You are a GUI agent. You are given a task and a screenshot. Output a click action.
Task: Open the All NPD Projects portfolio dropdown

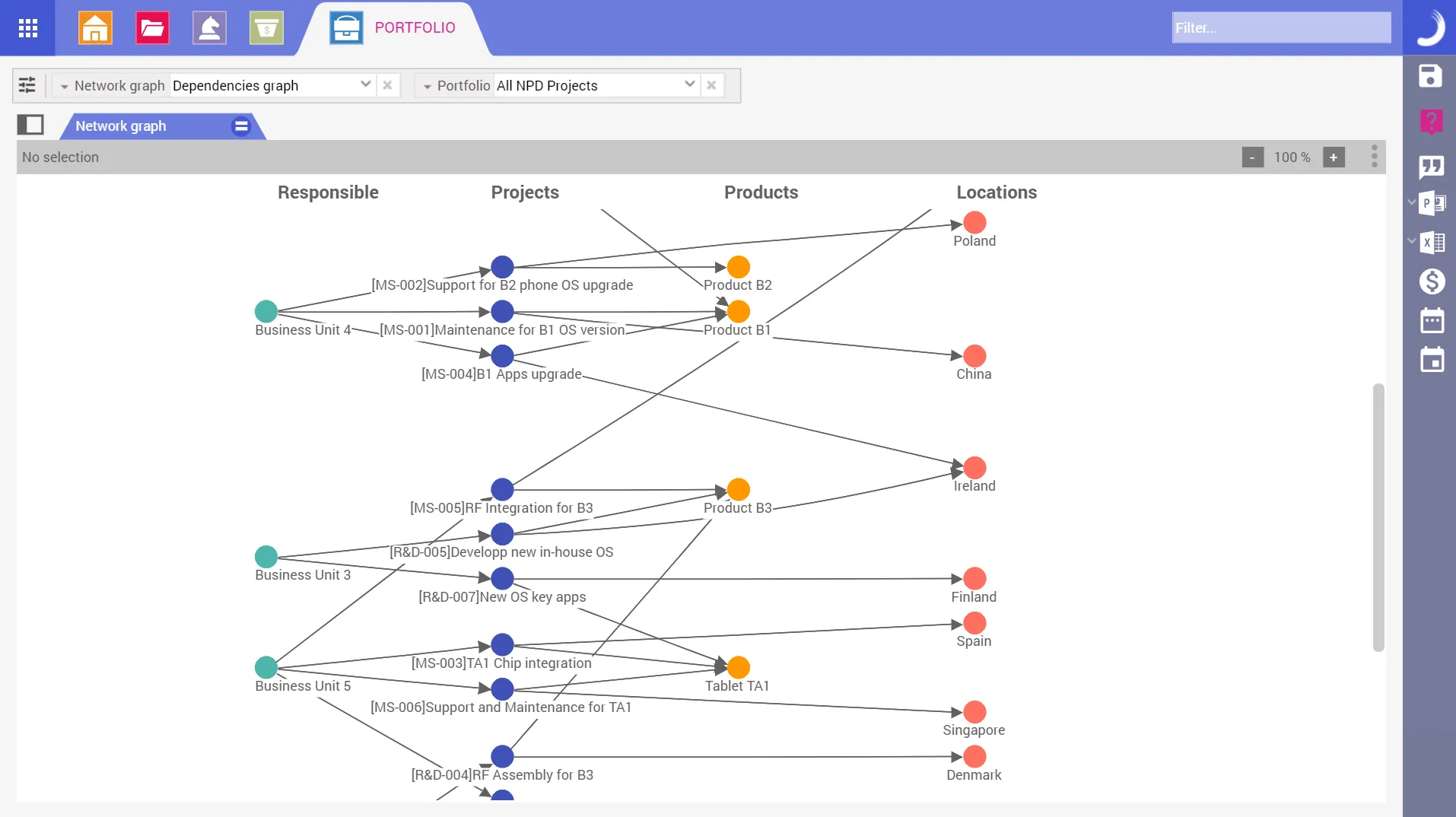[x=689, y=85]
